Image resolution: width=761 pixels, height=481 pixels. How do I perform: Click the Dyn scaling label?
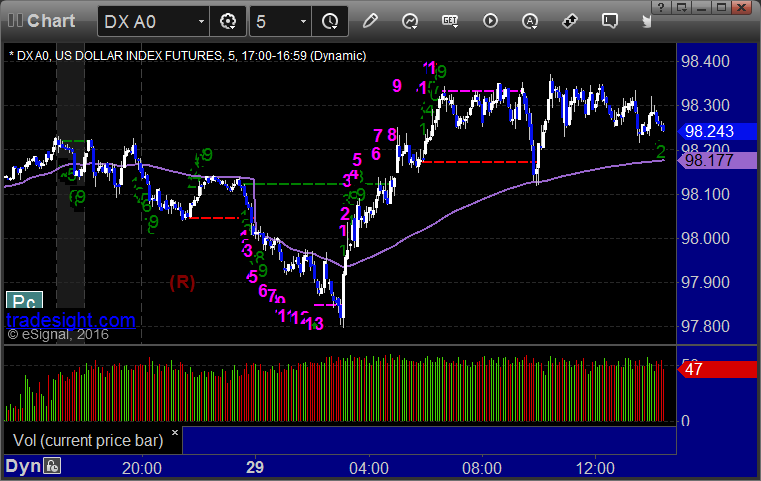click(x=23, y=466)
